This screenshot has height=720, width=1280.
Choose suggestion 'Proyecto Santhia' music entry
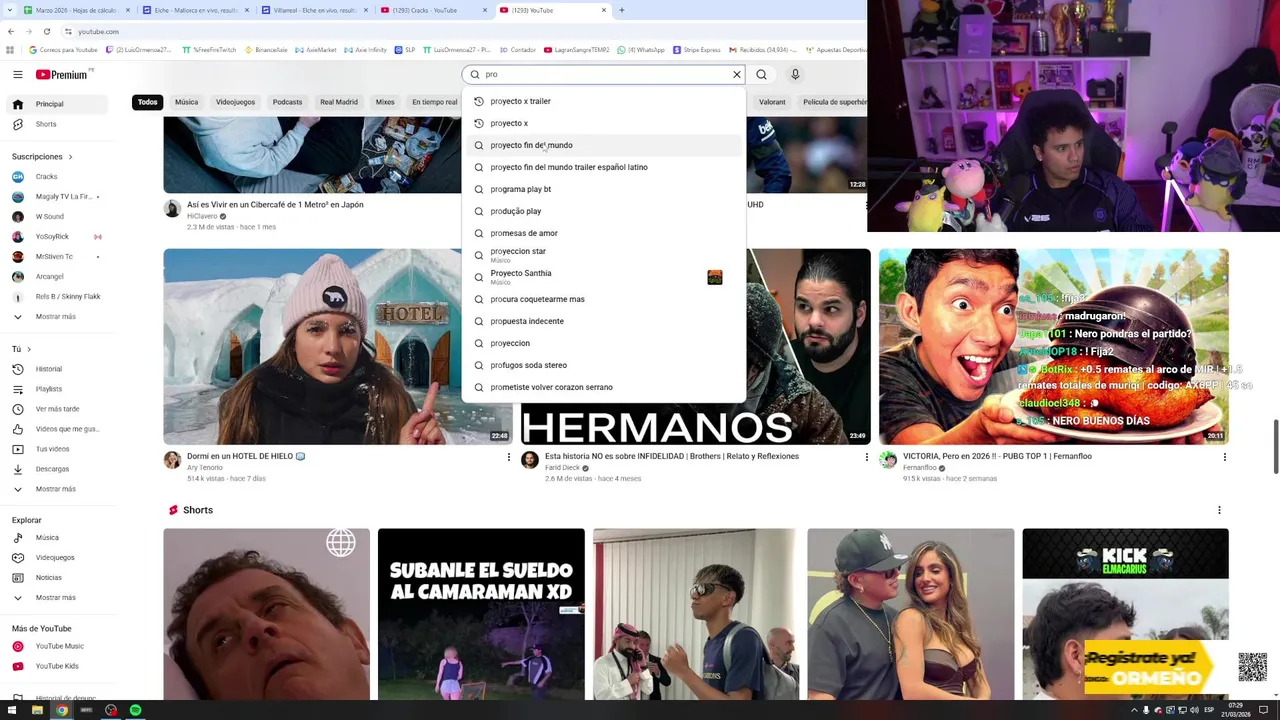(x=603, y=277)
